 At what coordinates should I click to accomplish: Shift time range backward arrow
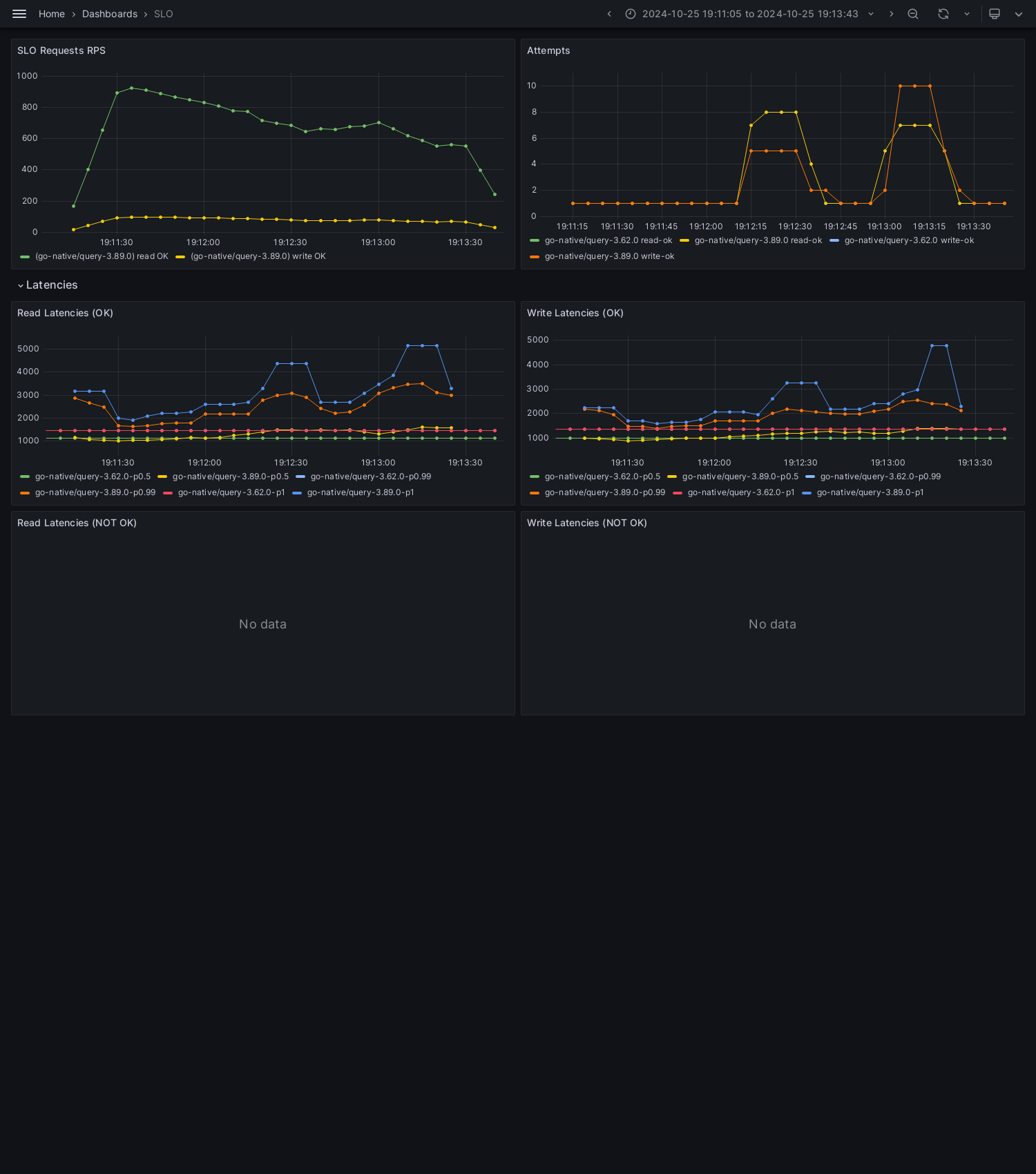click(609, 14)
